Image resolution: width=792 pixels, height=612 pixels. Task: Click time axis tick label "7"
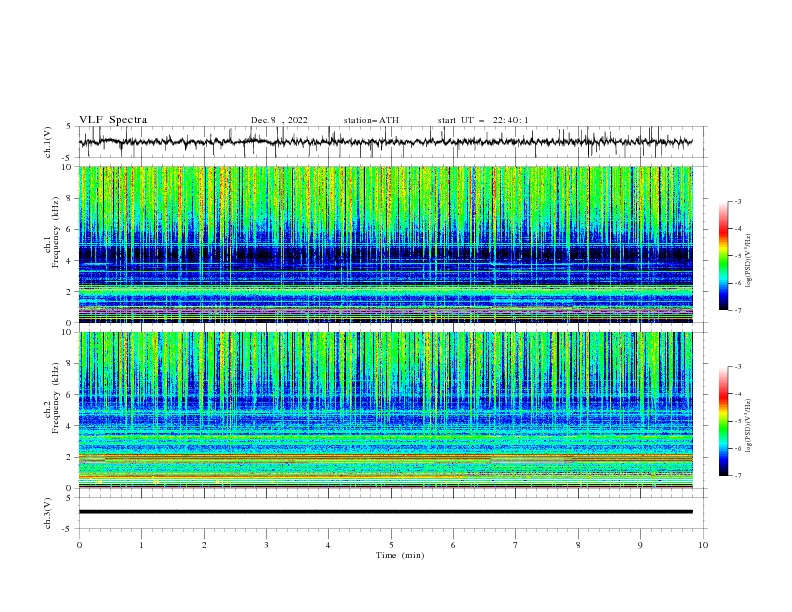(x=516, y=545)
